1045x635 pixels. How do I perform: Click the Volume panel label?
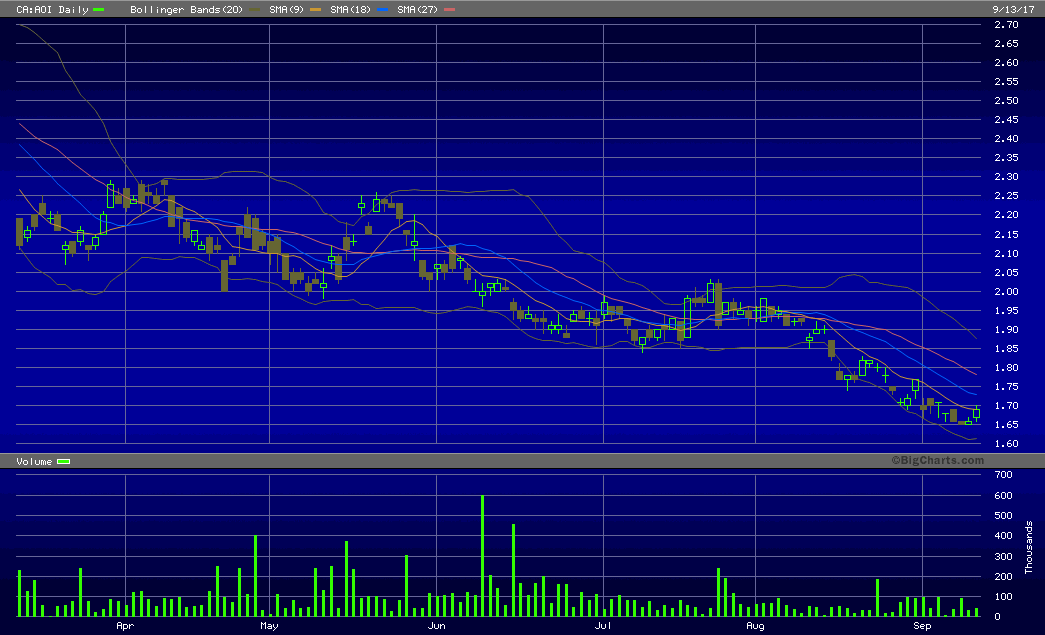pyautogui.click(x=34, y=461)
